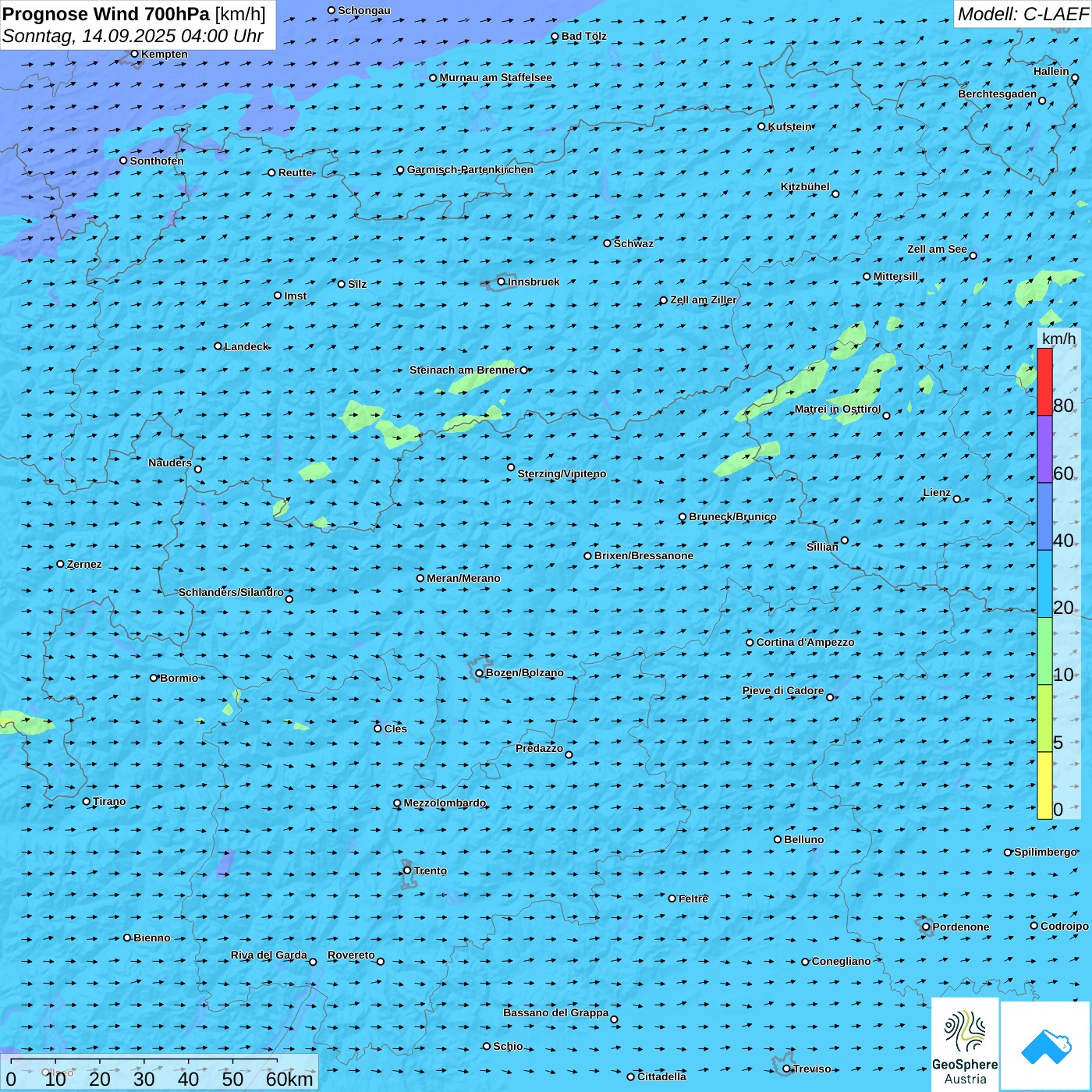Select the purple 60–80 legend segment
This screenshot has width=1092, height=1092.
[1044, 449]
